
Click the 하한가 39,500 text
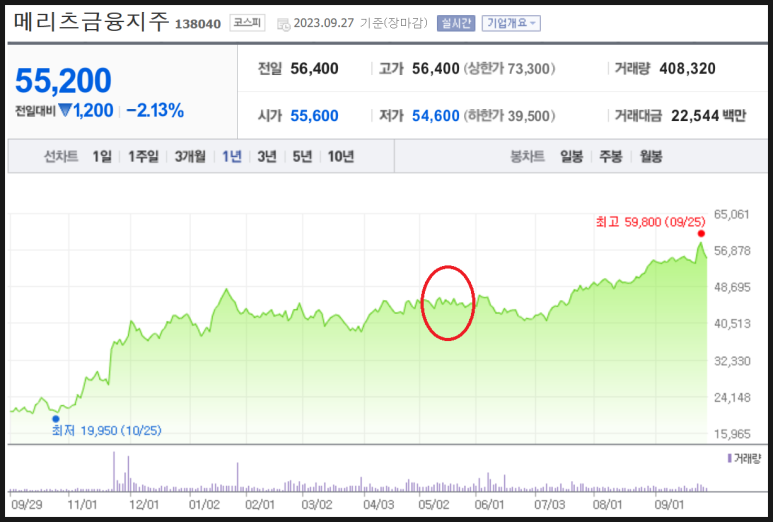pos(509,116)
